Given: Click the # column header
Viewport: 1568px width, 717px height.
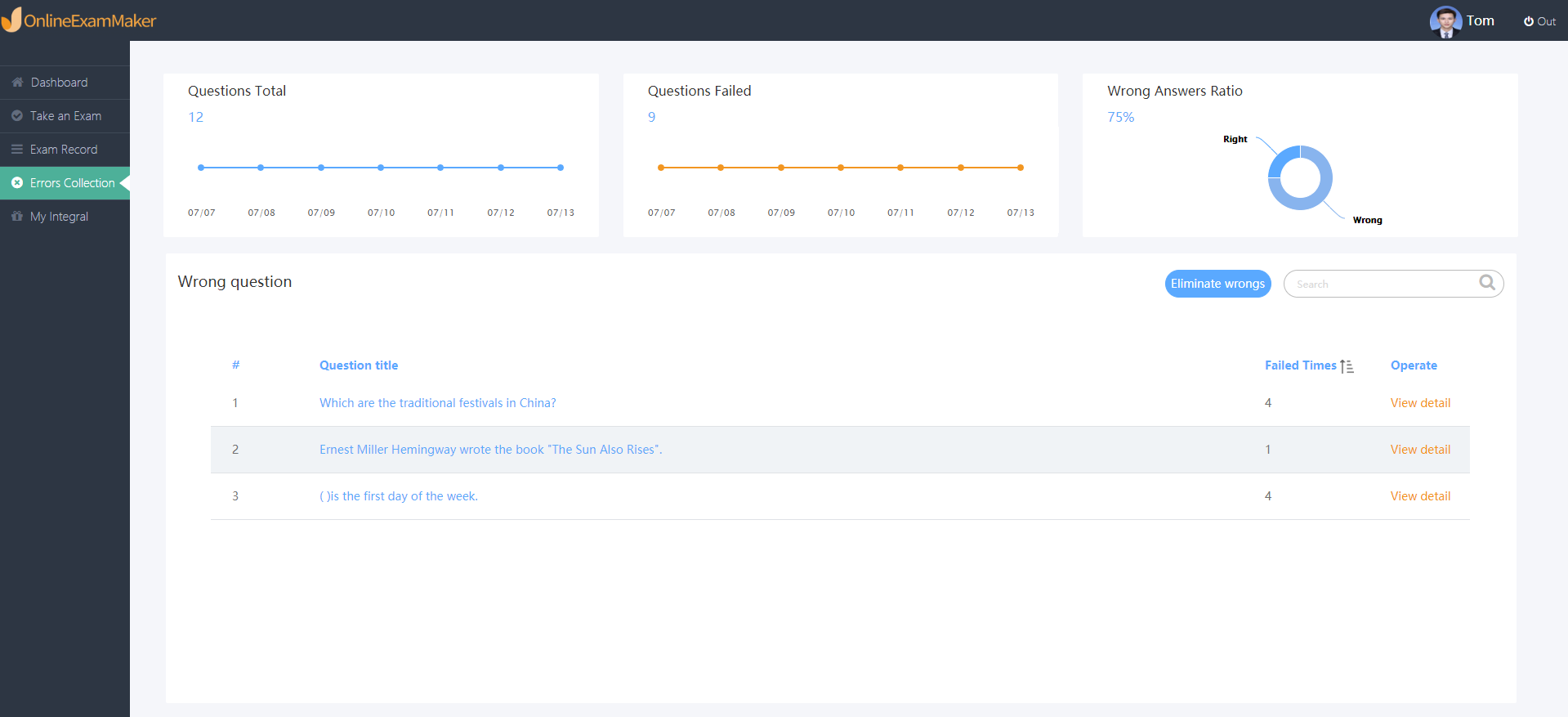Looking at the screenshot, I should pyautogui.click(x=235, y=365).
